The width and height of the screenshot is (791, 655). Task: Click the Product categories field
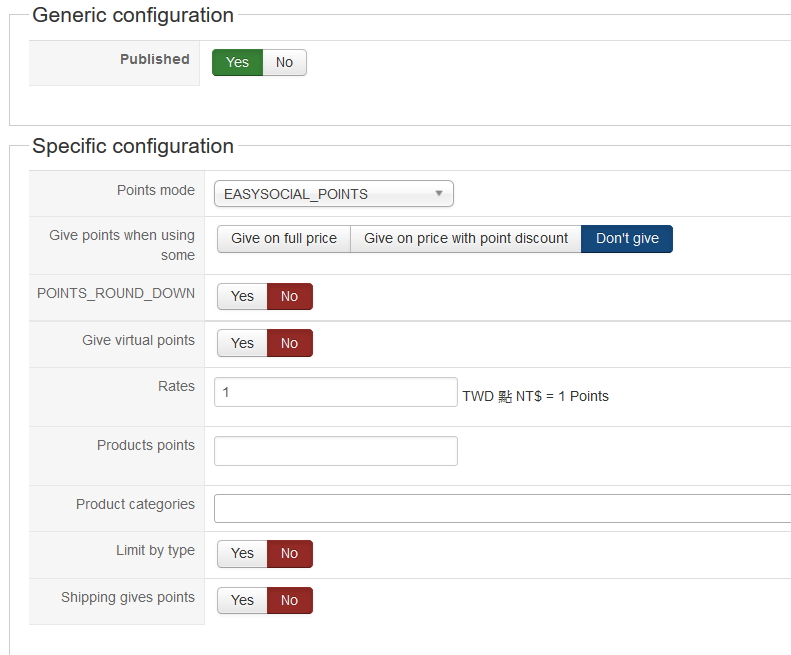click(502, 508)
